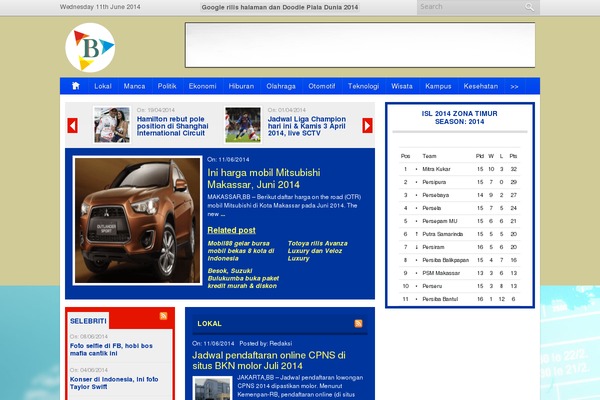
Task: Click Persepam MU in standings table
Action: tap(440, 221)
